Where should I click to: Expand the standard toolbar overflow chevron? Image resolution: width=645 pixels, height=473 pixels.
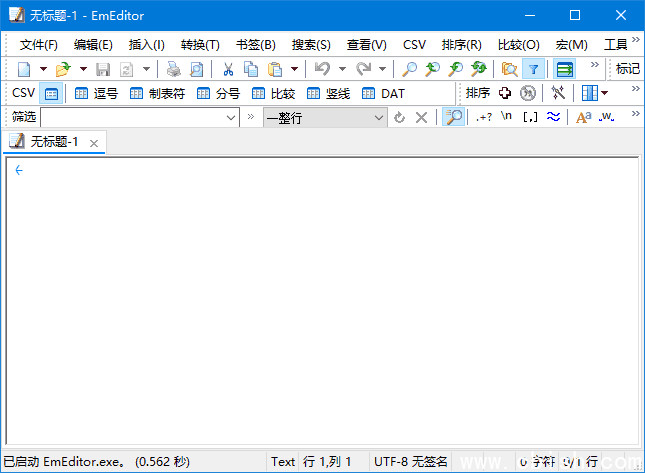[x=594, y=65]
